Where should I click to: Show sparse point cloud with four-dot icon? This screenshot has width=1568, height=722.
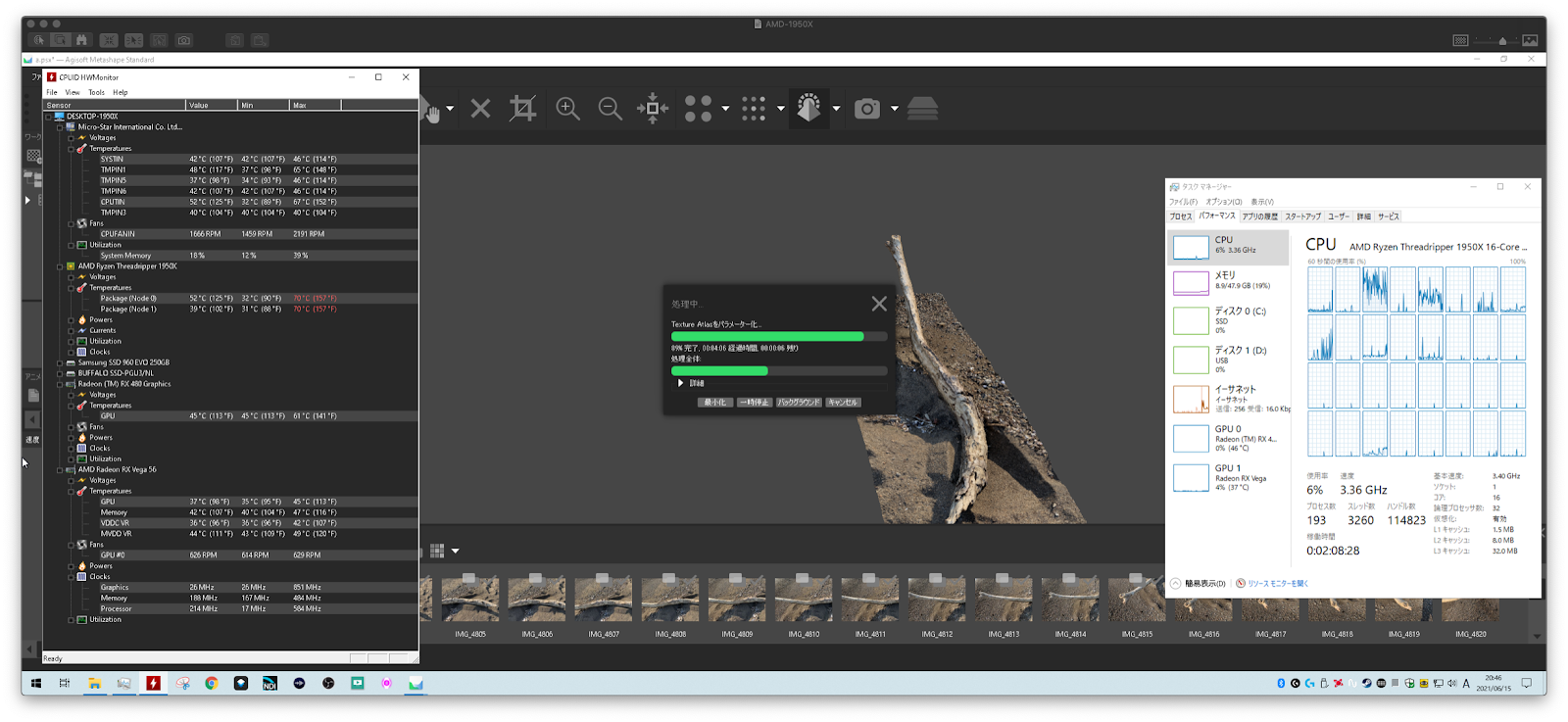point(698,109)
